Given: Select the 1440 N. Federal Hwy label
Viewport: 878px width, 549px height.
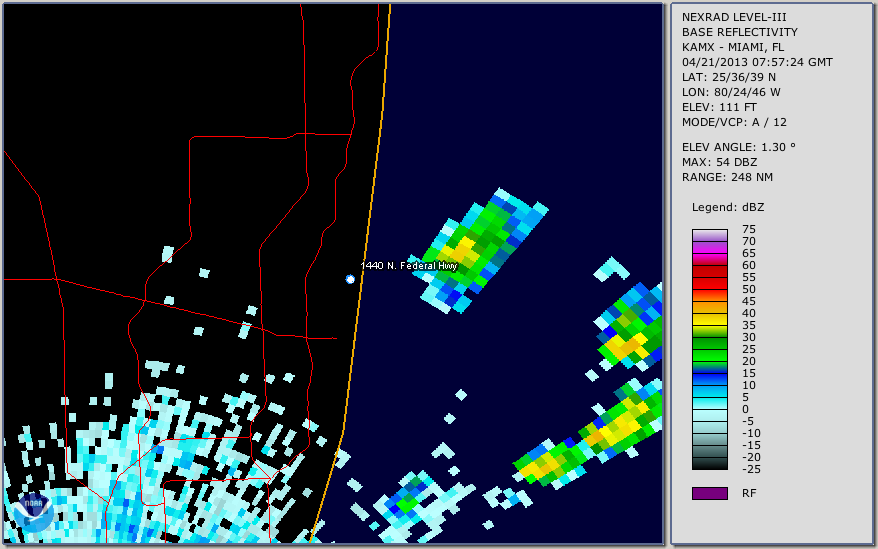Looking at the screenshot, I should pyautogui.click(x=409, y=266).
